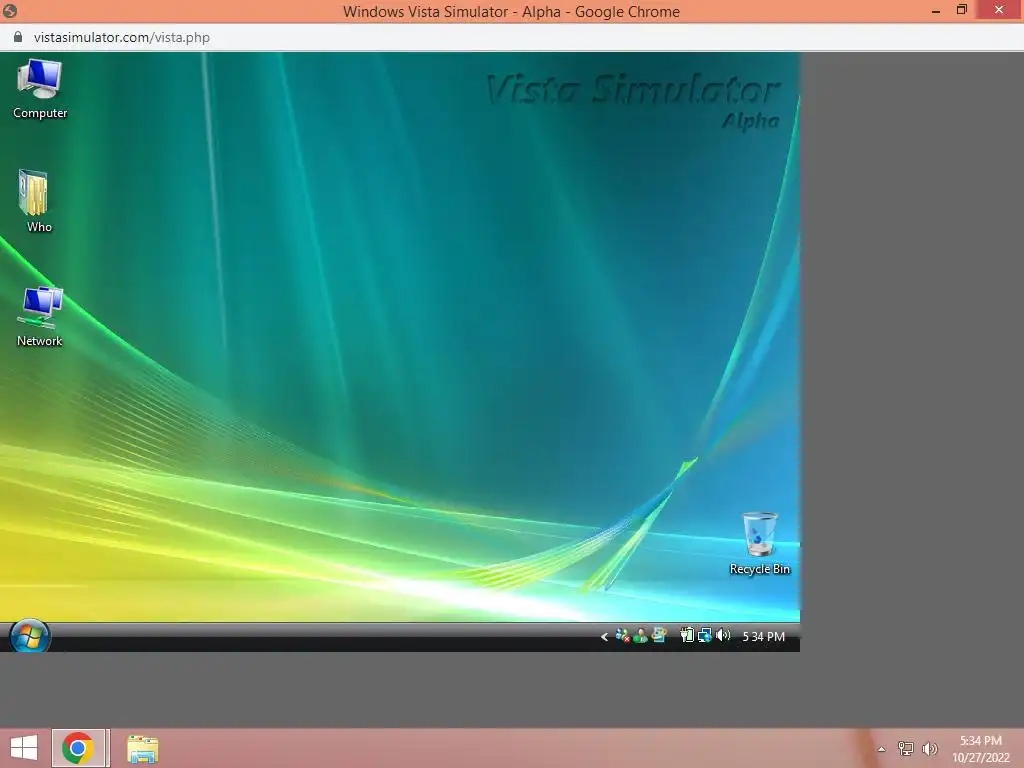
Task: Open the Network desktop icon
Action: 39,316
